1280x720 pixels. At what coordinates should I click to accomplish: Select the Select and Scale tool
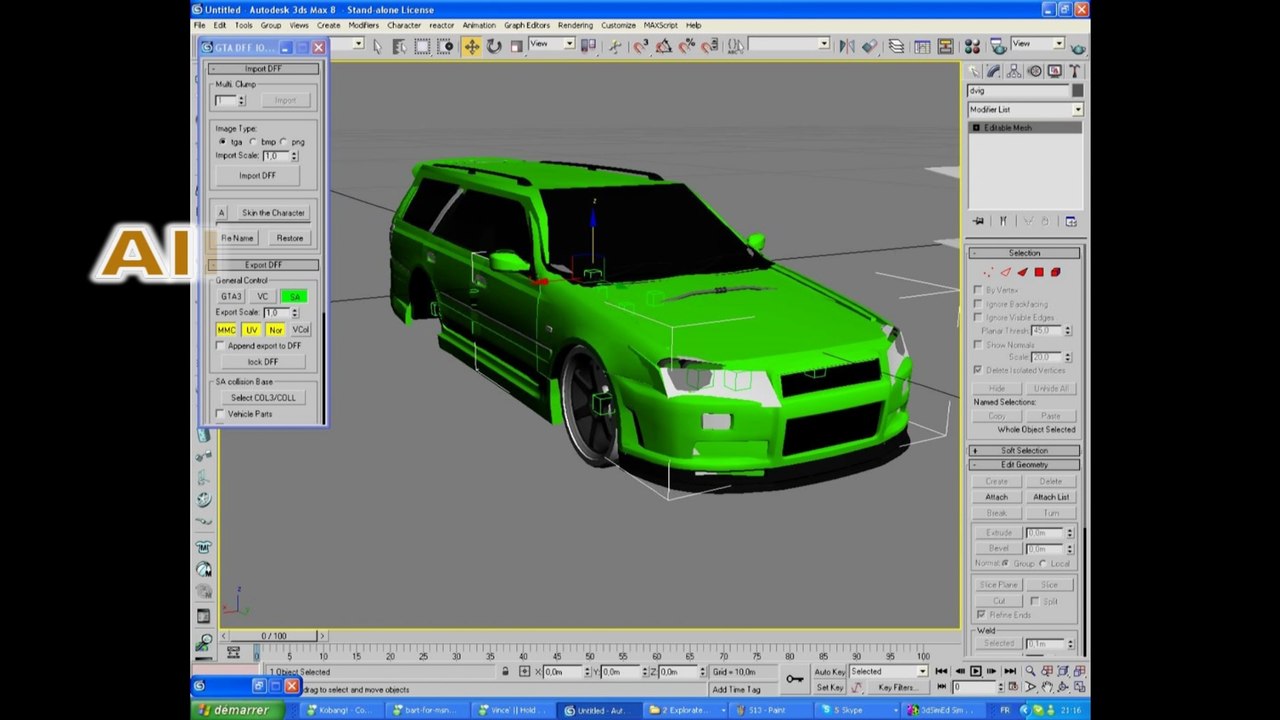click(516, 46)
